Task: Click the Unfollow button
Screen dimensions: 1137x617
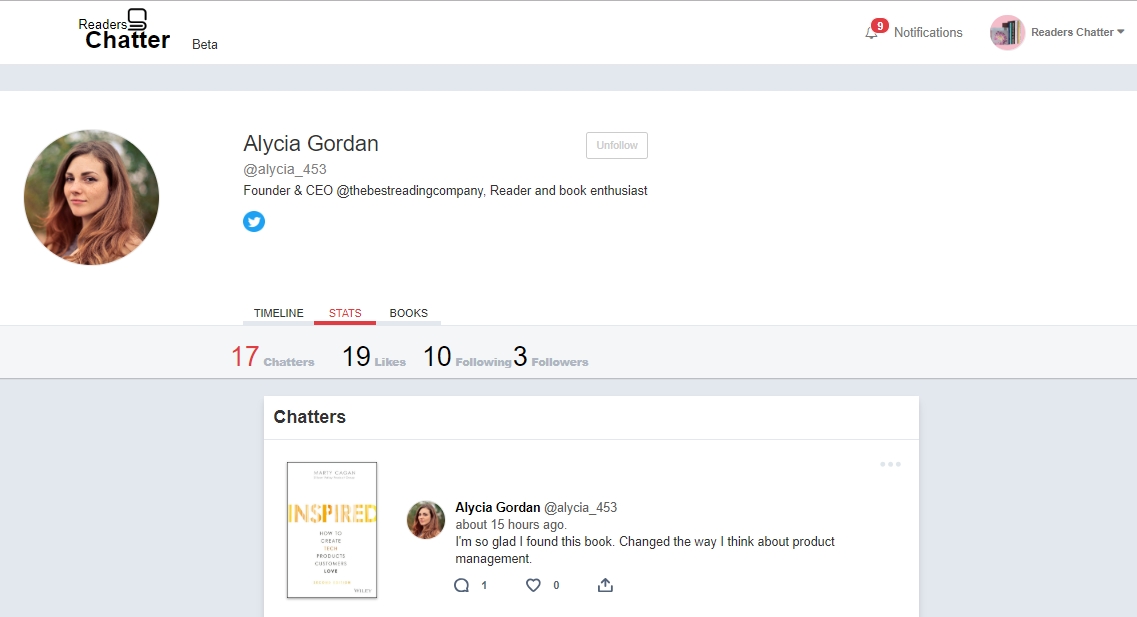Action: click(x=616, y=145)
